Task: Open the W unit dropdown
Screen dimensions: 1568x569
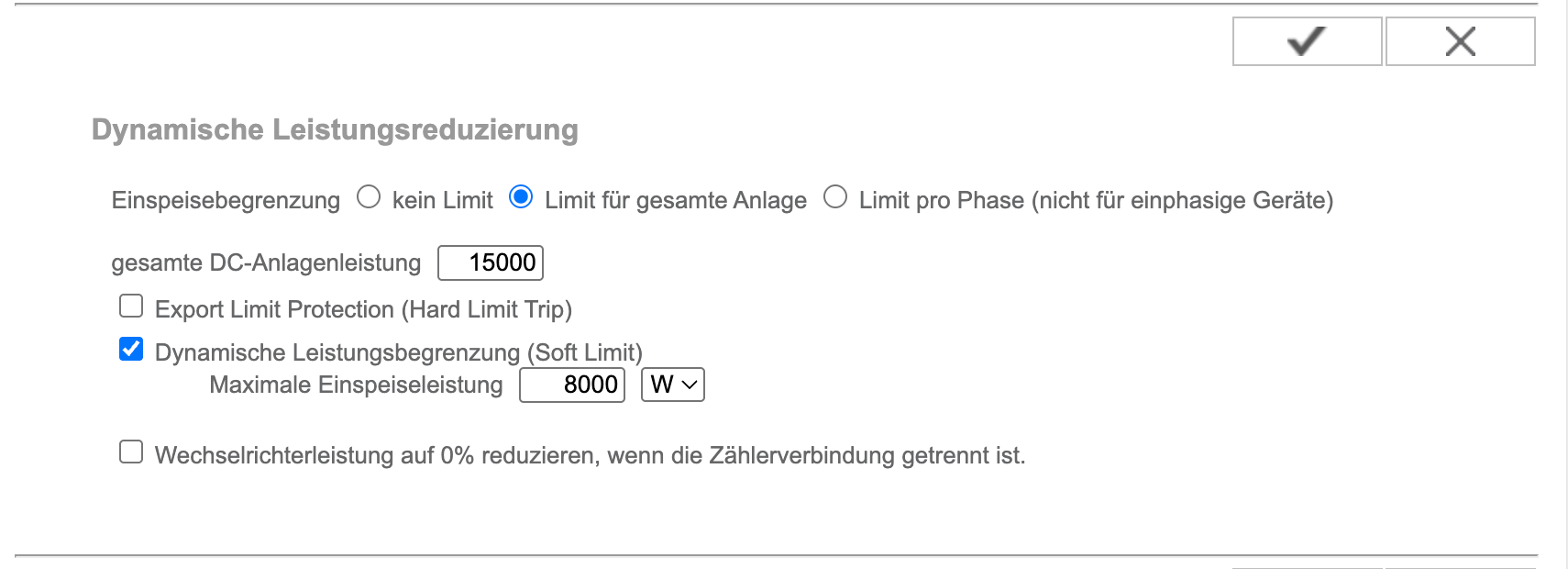Action: 673,385
